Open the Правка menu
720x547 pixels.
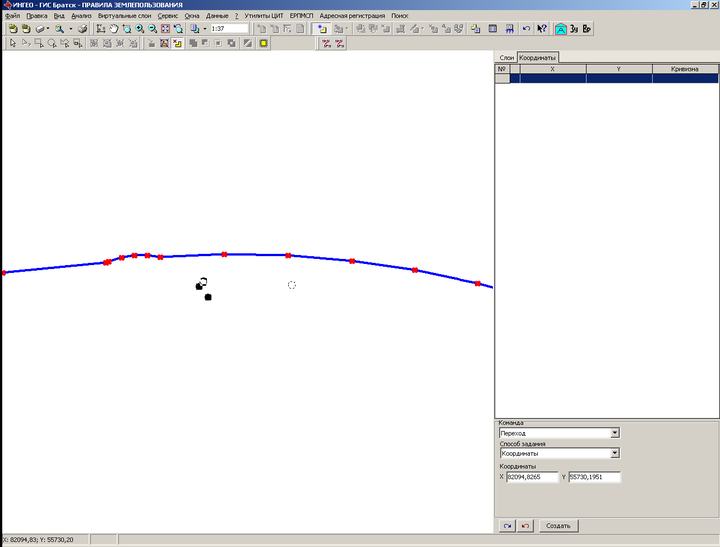click(x=37, y=16)
